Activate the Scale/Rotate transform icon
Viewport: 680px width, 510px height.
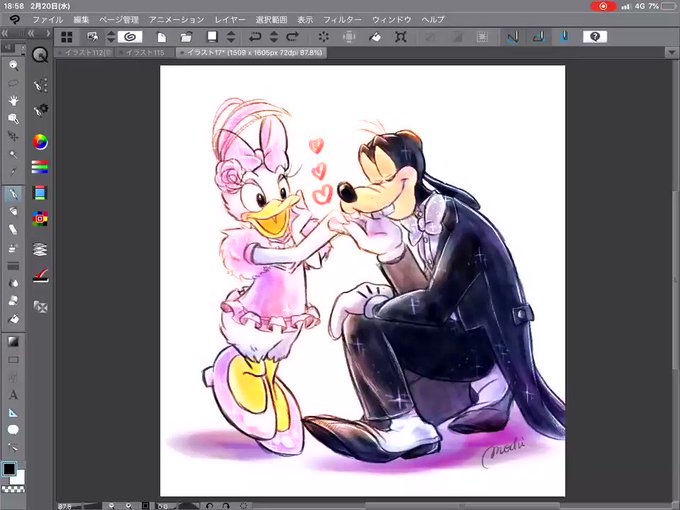(401, 37)
